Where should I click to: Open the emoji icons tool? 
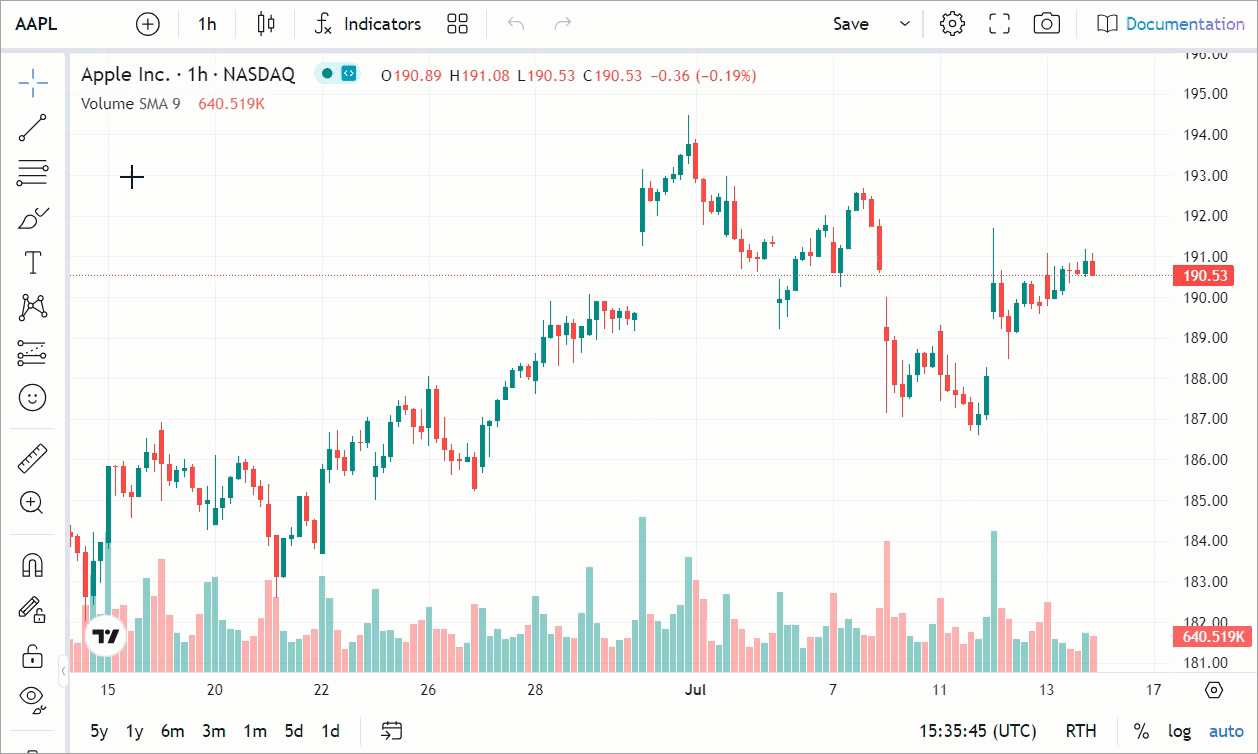[33, 398]
